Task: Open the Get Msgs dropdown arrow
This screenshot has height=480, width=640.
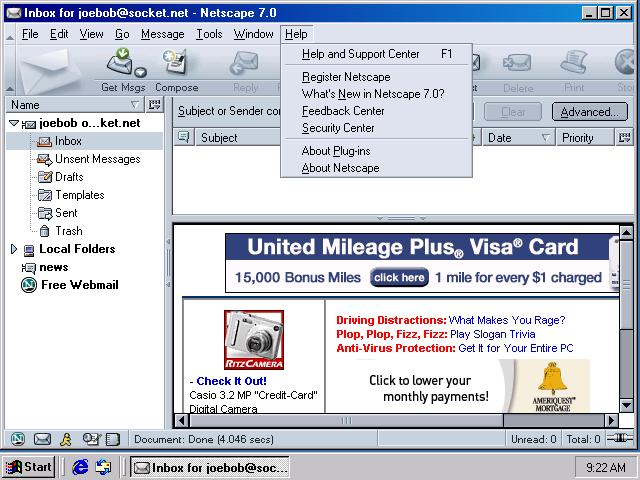Action: tap(140, 72)
